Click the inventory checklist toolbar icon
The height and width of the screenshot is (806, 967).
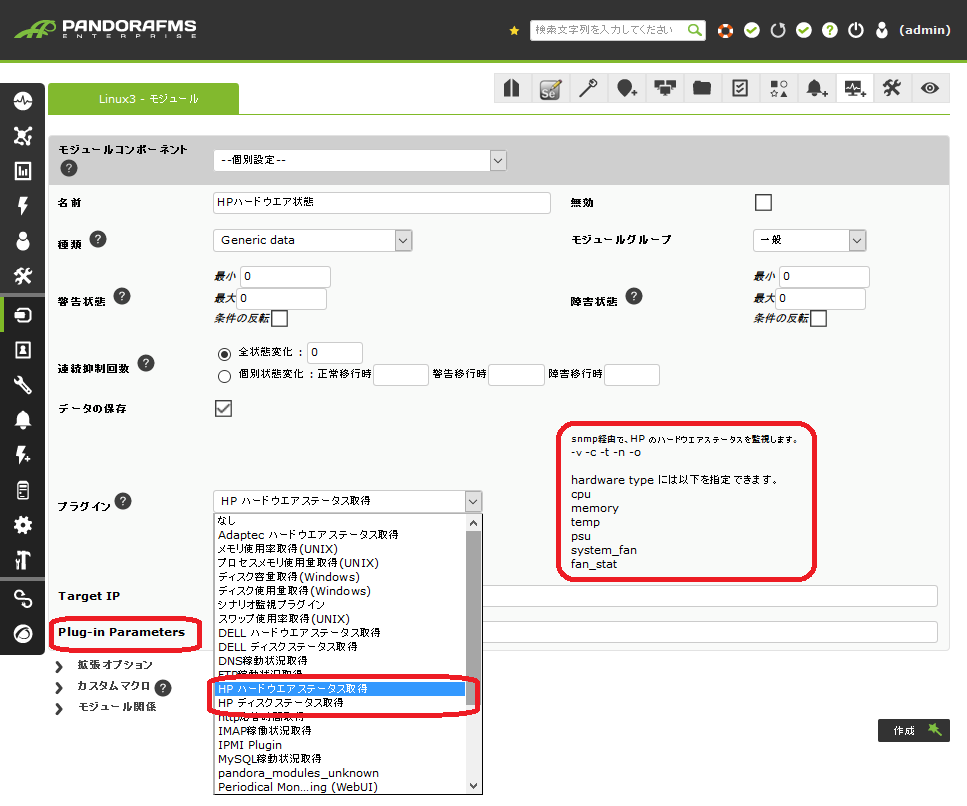[x=740, y=88]
